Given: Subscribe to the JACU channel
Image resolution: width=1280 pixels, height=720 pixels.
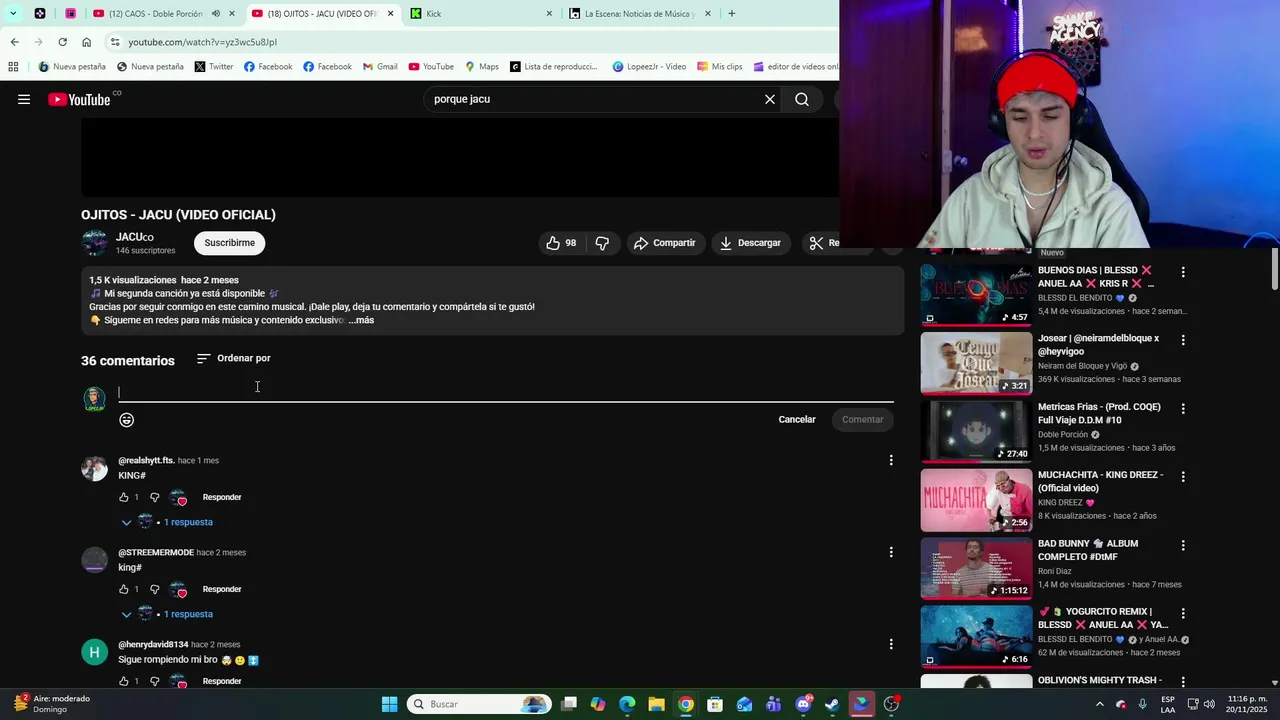Looking at the screenshot, I should 229,243.
